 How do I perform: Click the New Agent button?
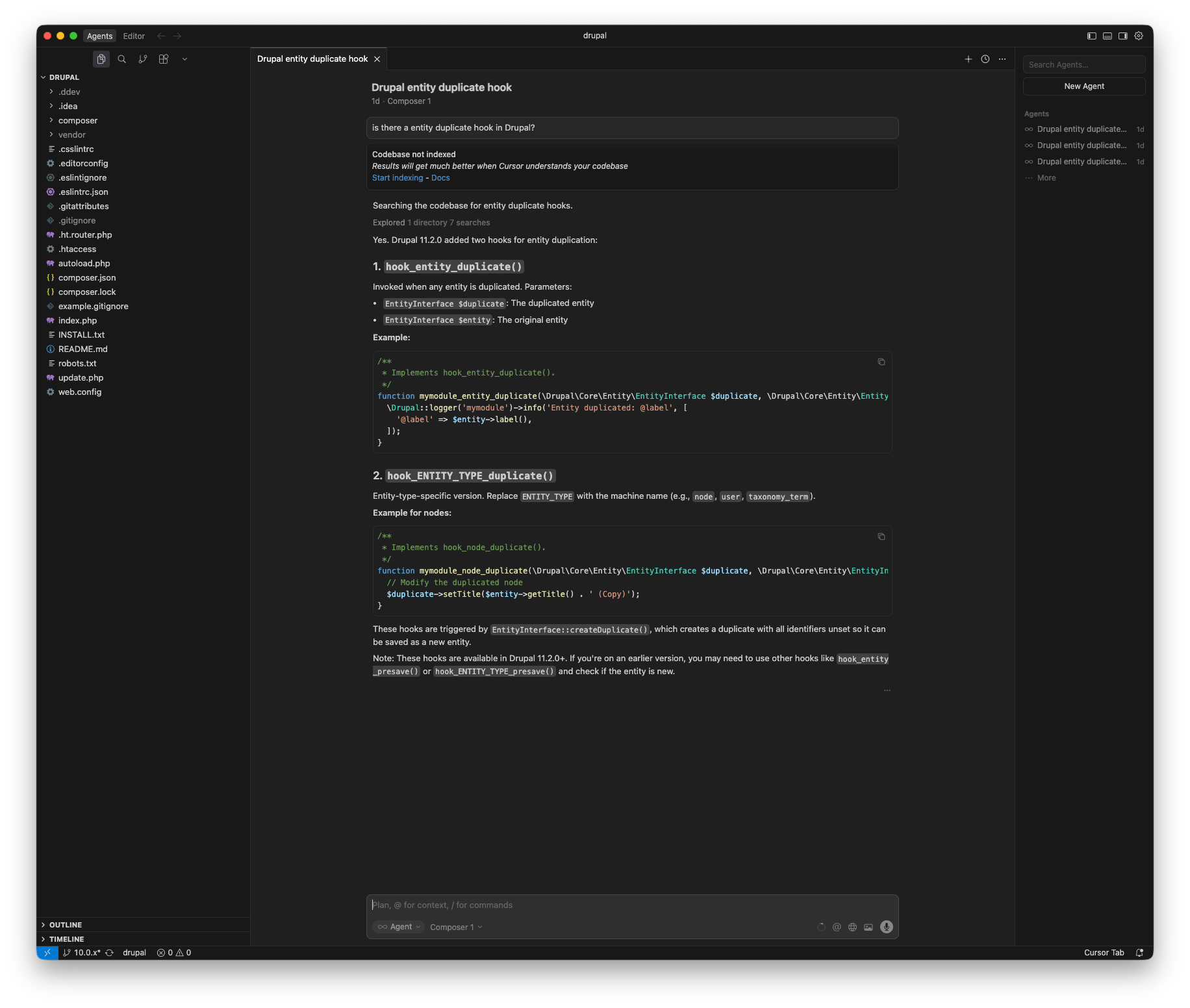coord(1083,86)
